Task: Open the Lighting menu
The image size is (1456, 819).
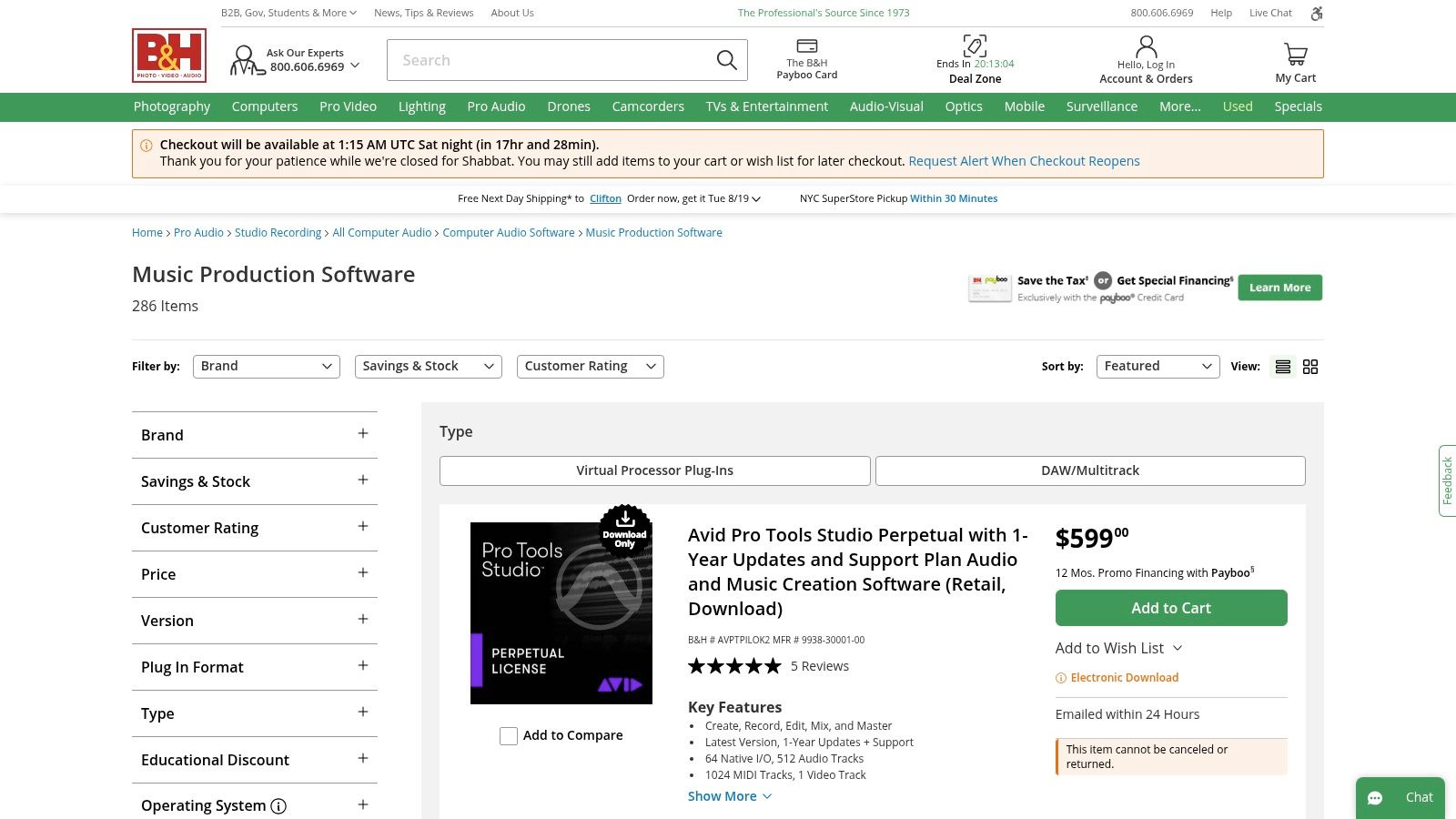Action: [422, 106]
